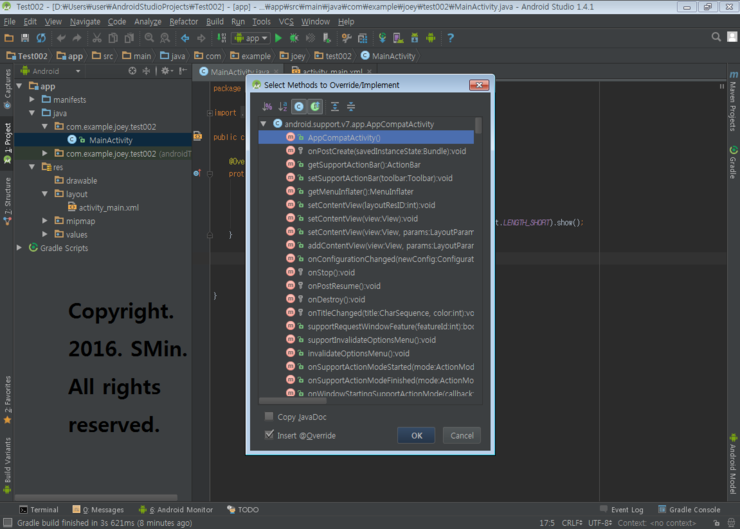
Task: Open the Messages tool window tab
Action: (98, 510)
